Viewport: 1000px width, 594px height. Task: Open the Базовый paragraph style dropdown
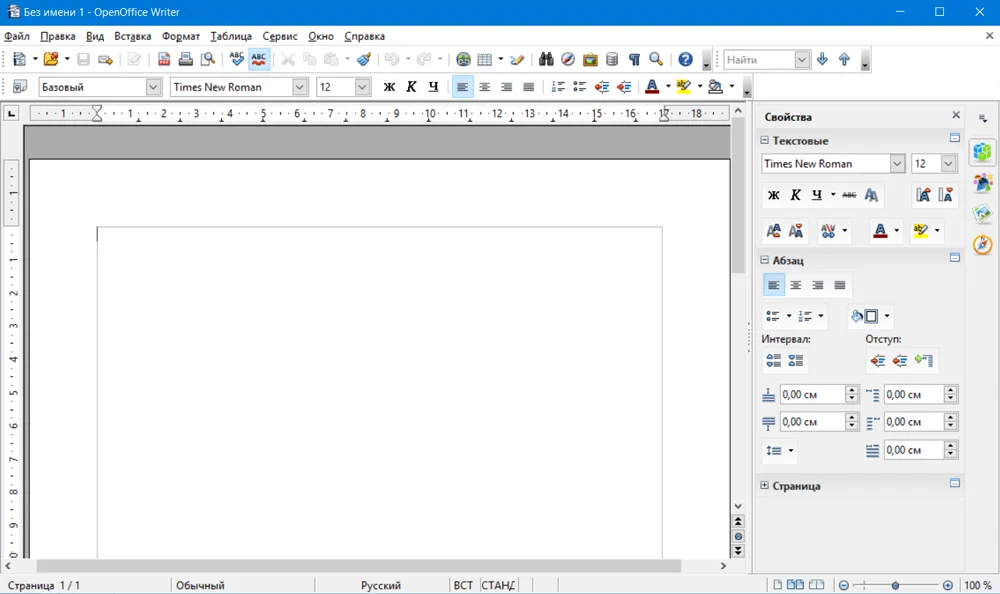tap(153, 87)
